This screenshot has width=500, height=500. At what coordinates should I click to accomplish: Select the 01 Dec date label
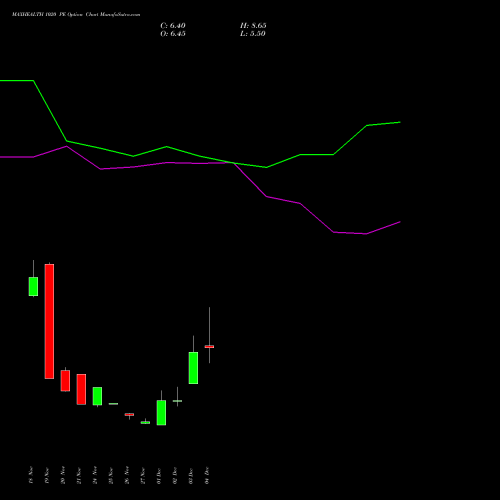[159, 475]
